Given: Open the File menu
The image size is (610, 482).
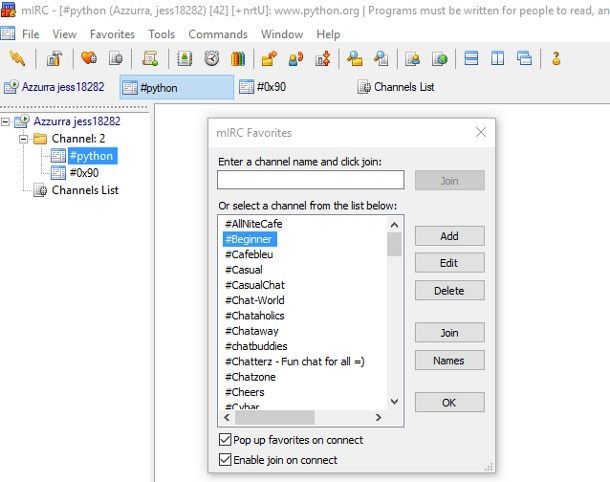Looking at the screenshot, I should 30,34.
